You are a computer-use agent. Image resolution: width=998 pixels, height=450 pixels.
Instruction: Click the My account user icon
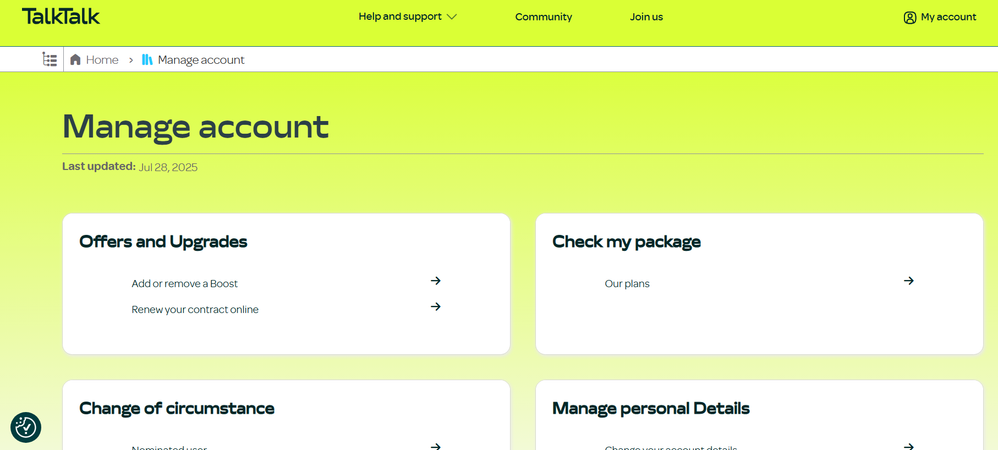[910, 17]
